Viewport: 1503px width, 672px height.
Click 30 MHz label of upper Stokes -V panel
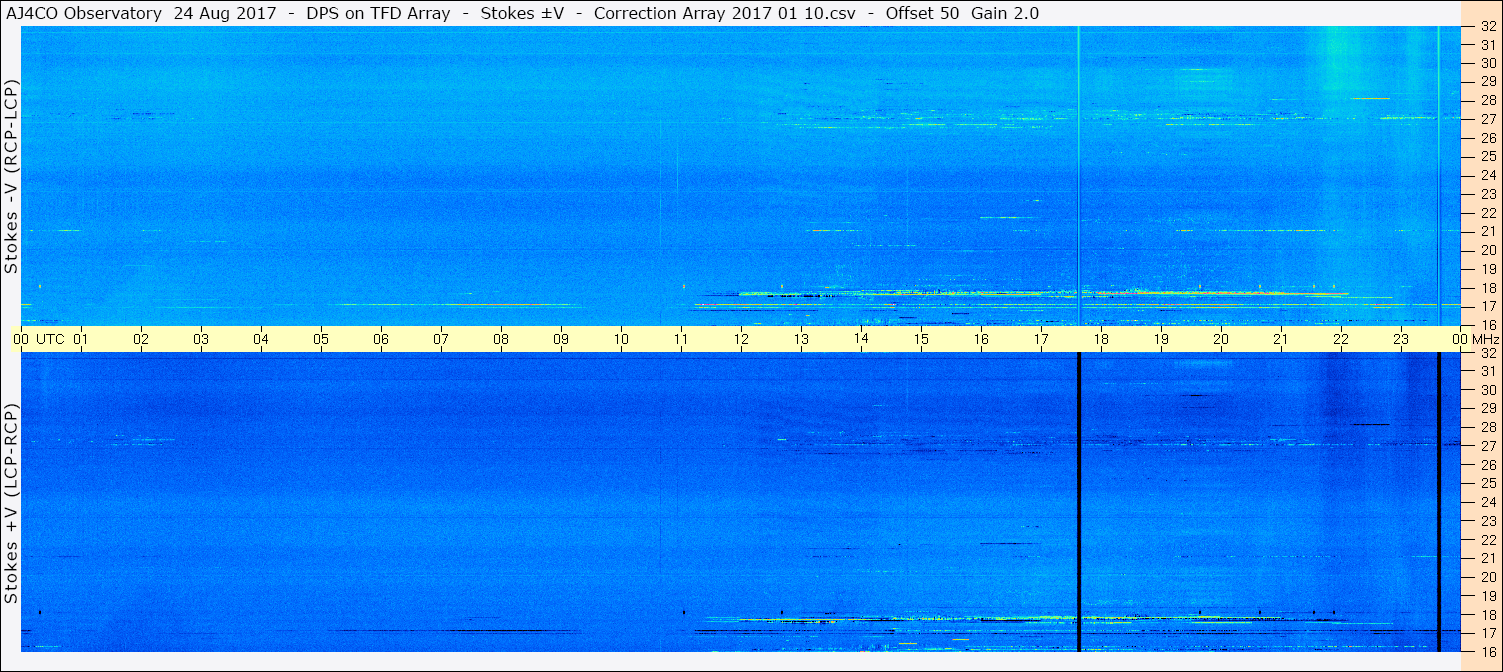click(1487, 63)
